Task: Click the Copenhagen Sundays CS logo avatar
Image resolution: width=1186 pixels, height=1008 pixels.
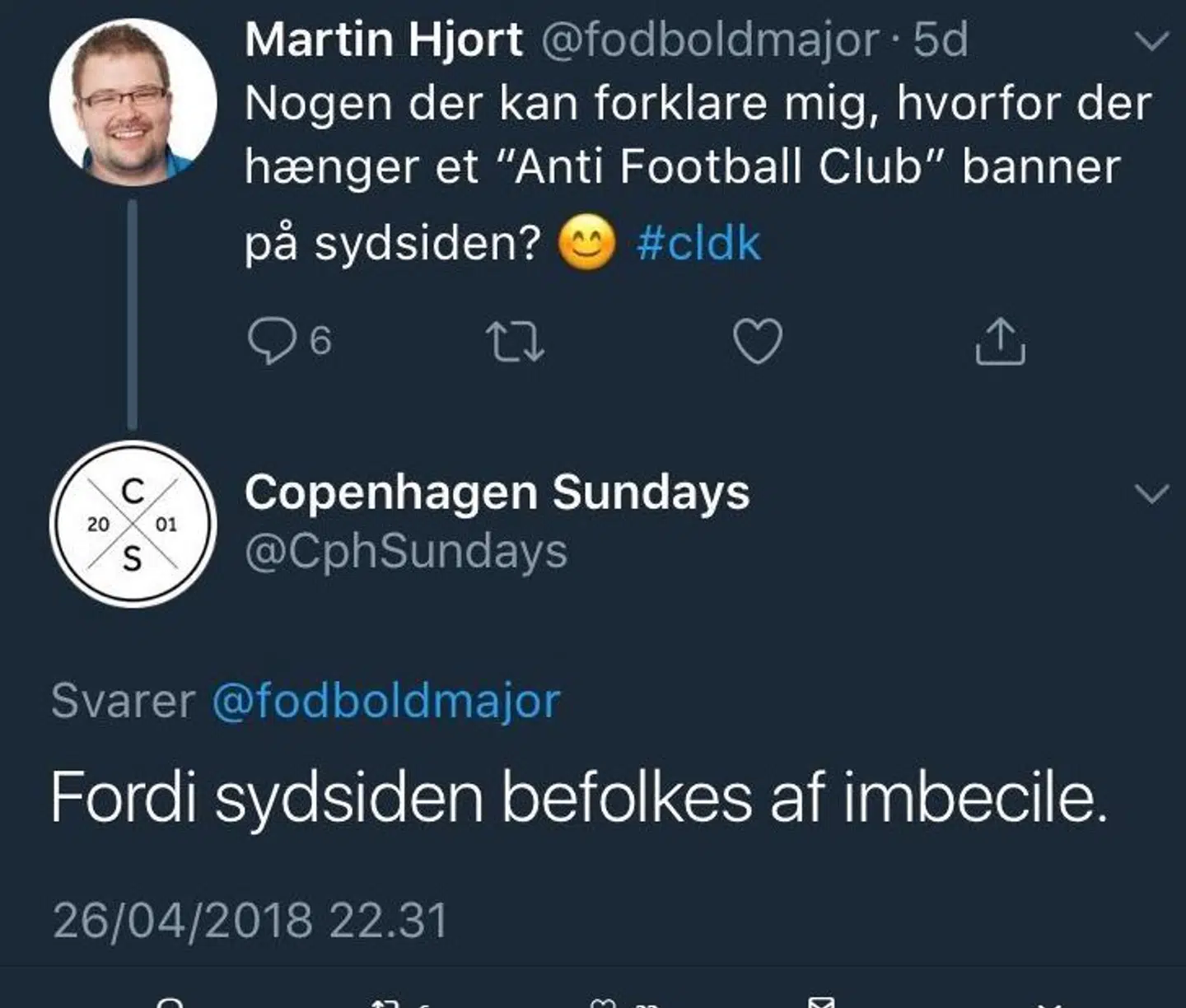Action: click(133, 525)
